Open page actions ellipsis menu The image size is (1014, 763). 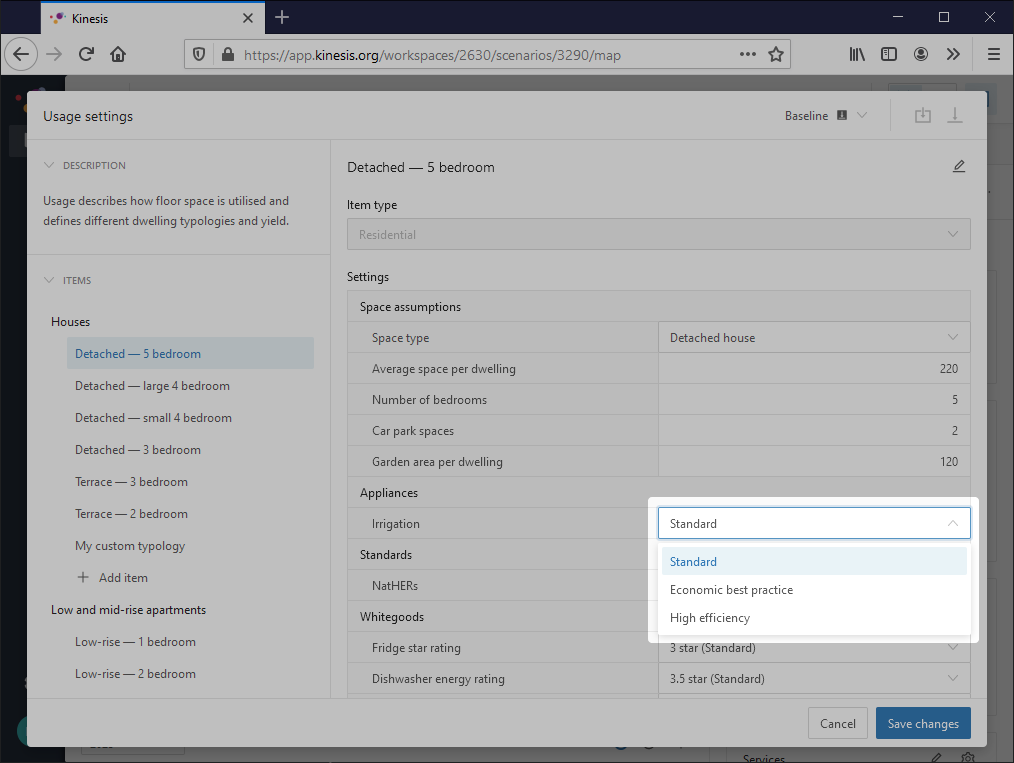pyautogui.click(x=748, y=54)
